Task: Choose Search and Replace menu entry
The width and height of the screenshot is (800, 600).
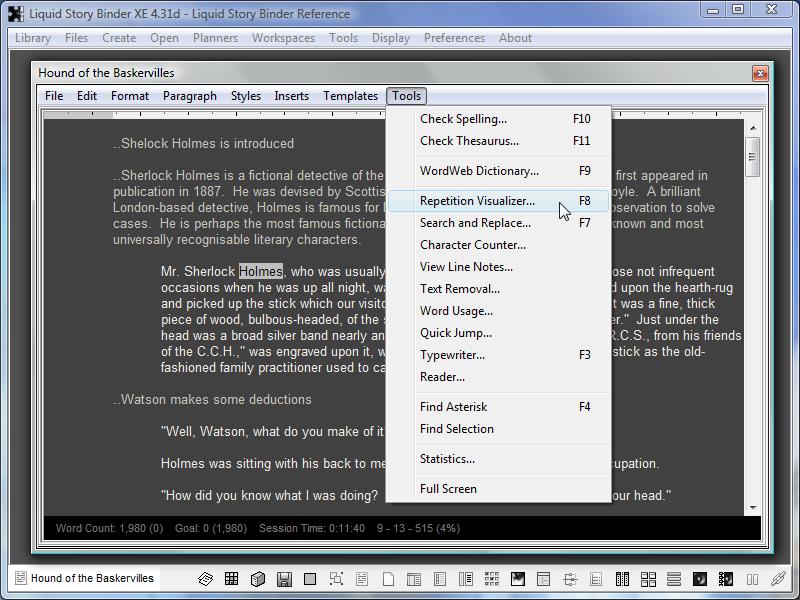Action: pos(475,223)
